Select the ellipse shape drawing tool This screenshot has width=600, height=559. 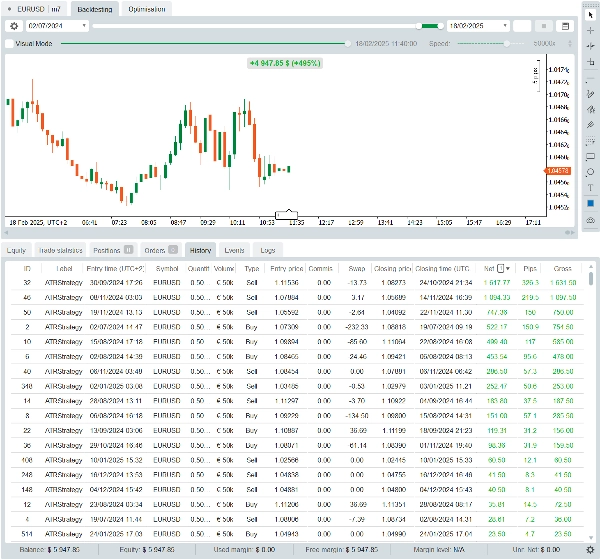pyautogui.click(x=590, y=171)
